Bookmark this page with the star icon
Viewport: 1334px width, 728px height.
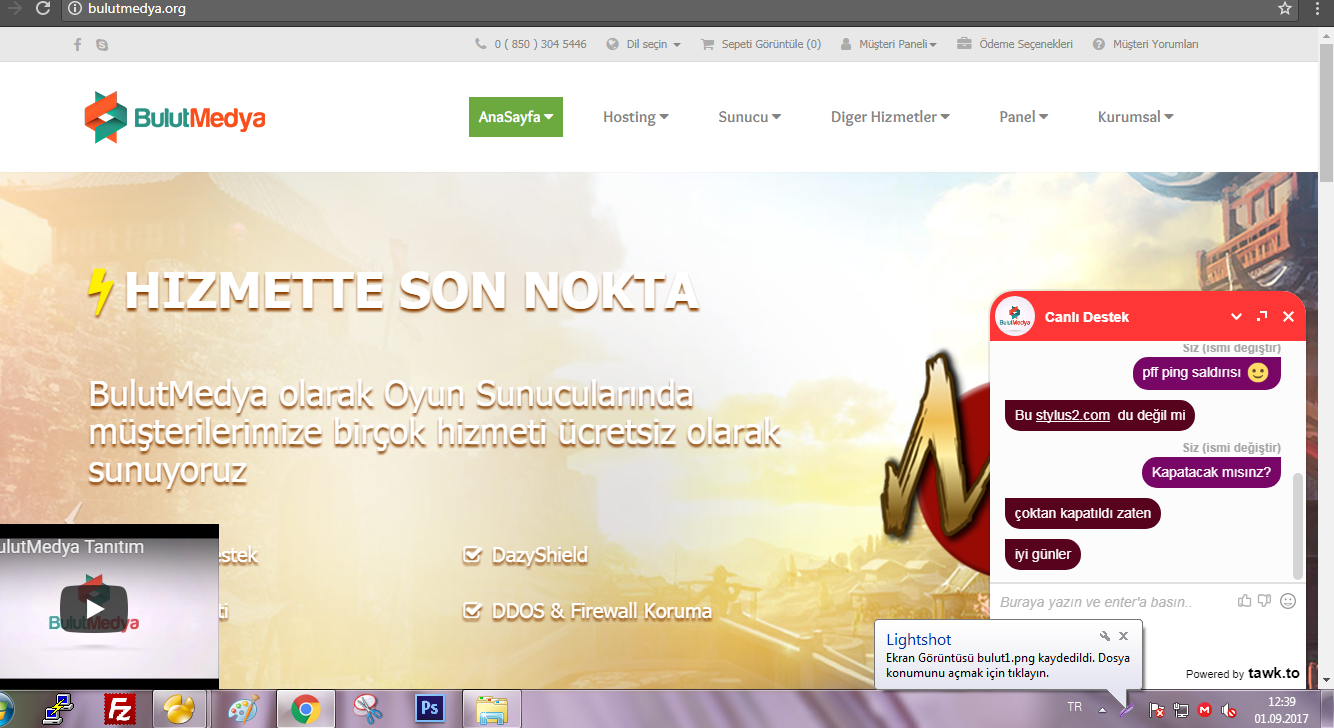1285,9
